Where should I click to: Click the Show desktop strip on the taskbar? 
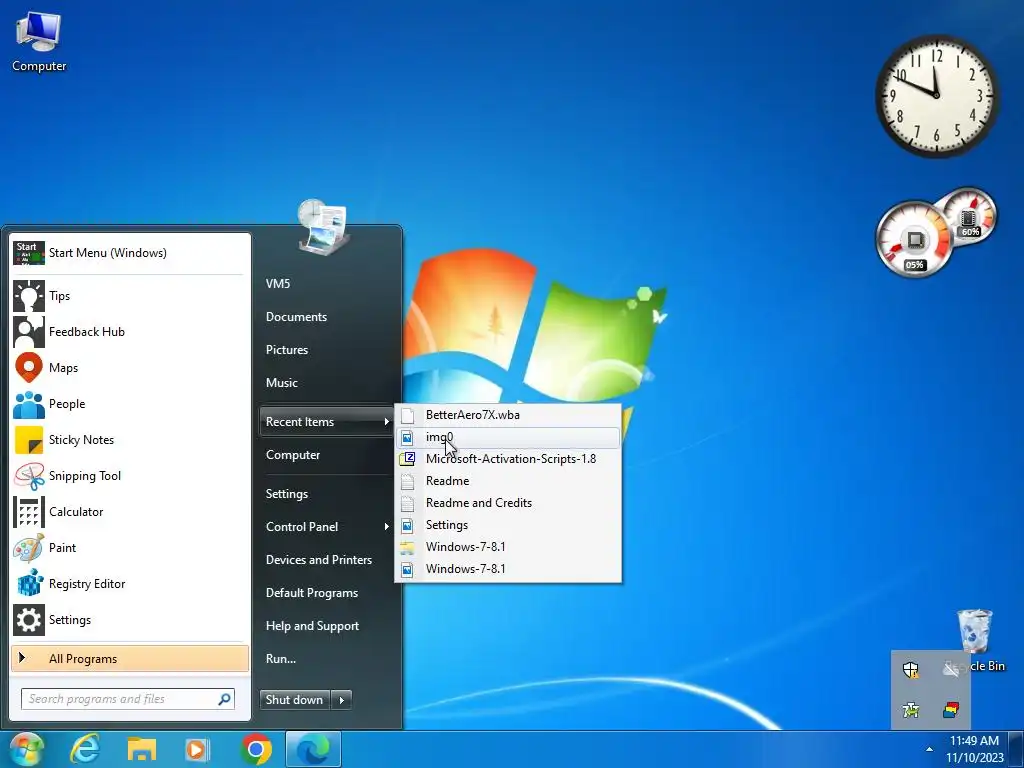tap(1017, 749)
